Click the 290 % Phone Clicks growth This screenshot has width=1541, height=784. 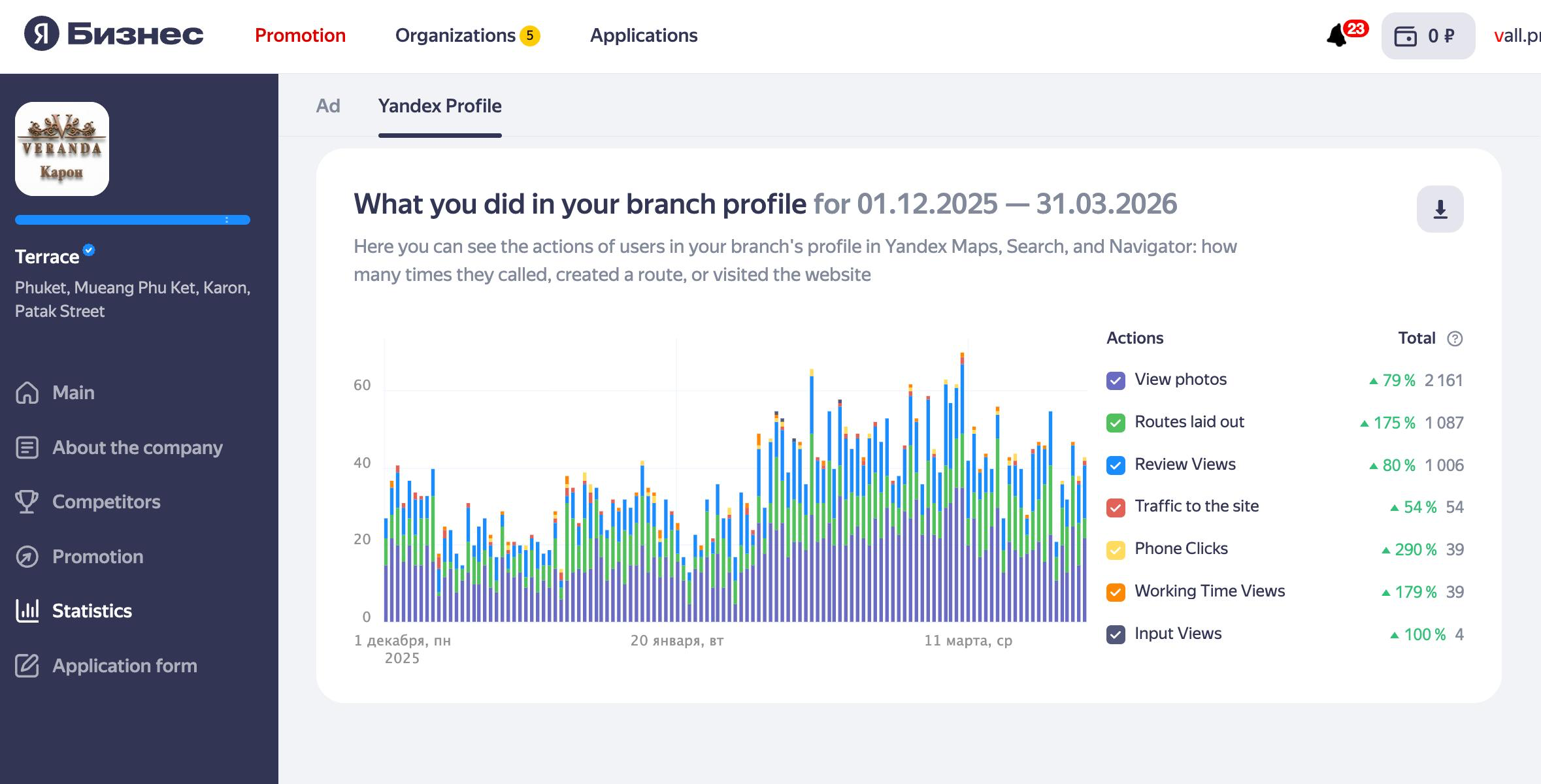tap(1416, 549)
